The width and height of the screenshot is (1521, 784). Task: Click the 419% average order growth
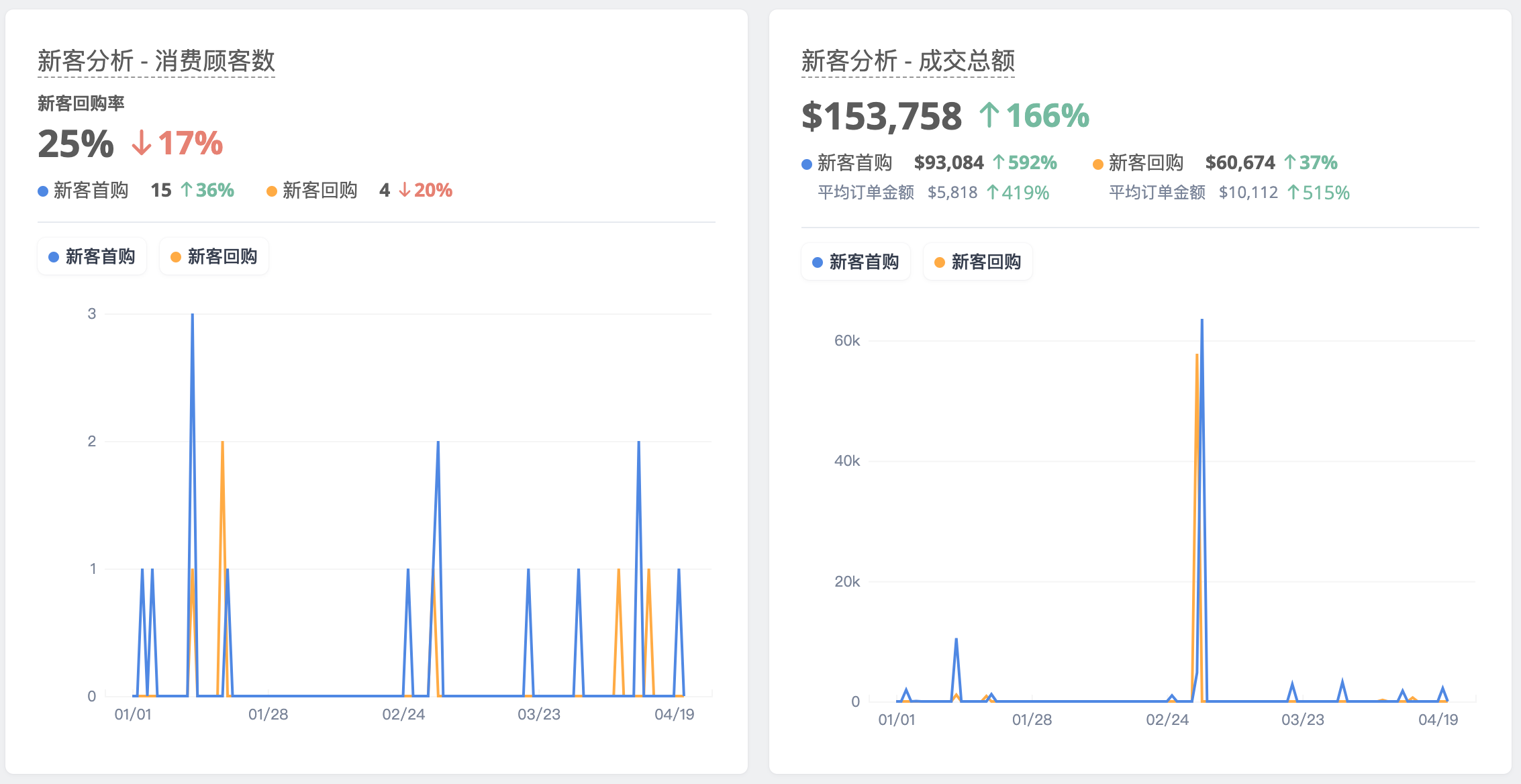pos(1018,193)
